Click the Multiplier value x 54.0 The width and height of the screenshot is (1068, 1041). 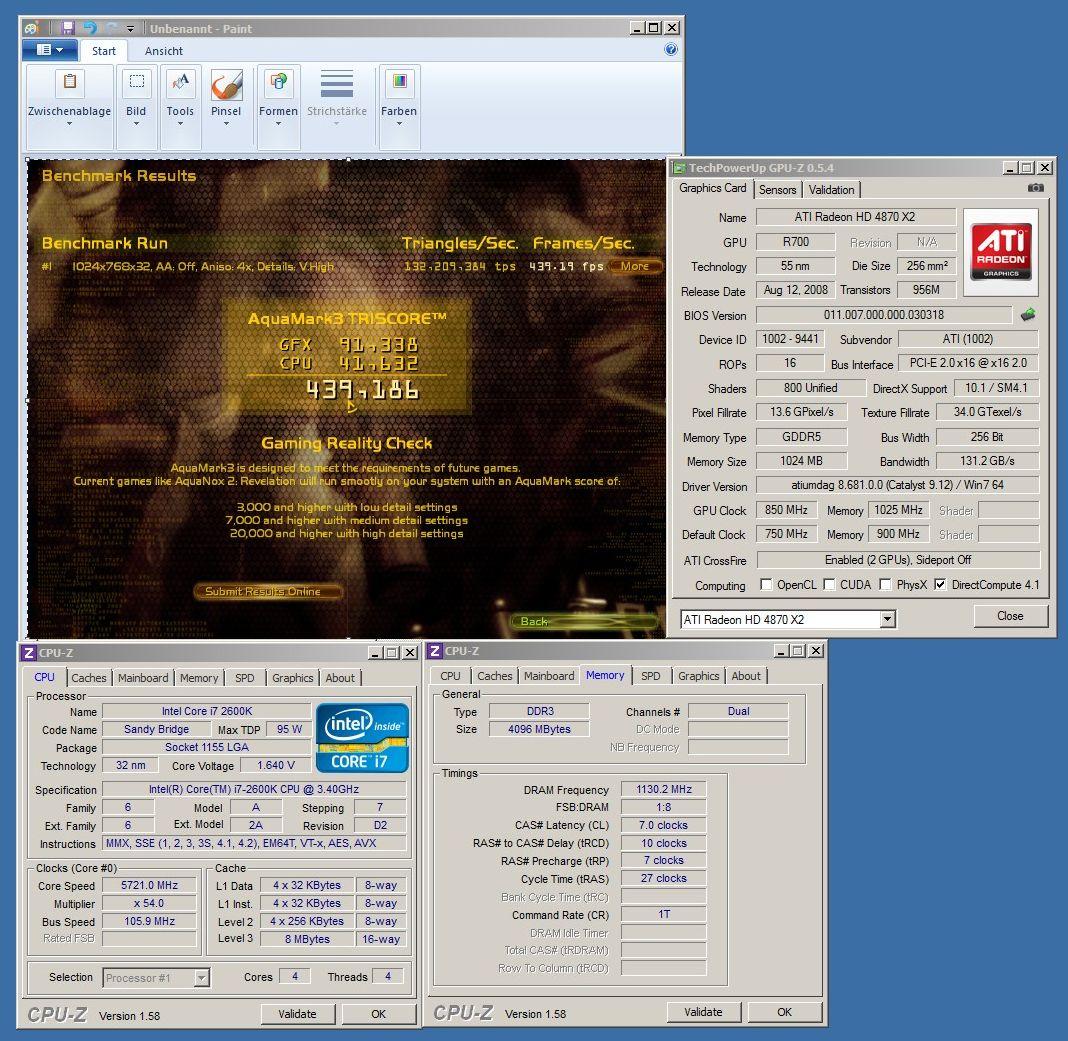click(149, 903)
